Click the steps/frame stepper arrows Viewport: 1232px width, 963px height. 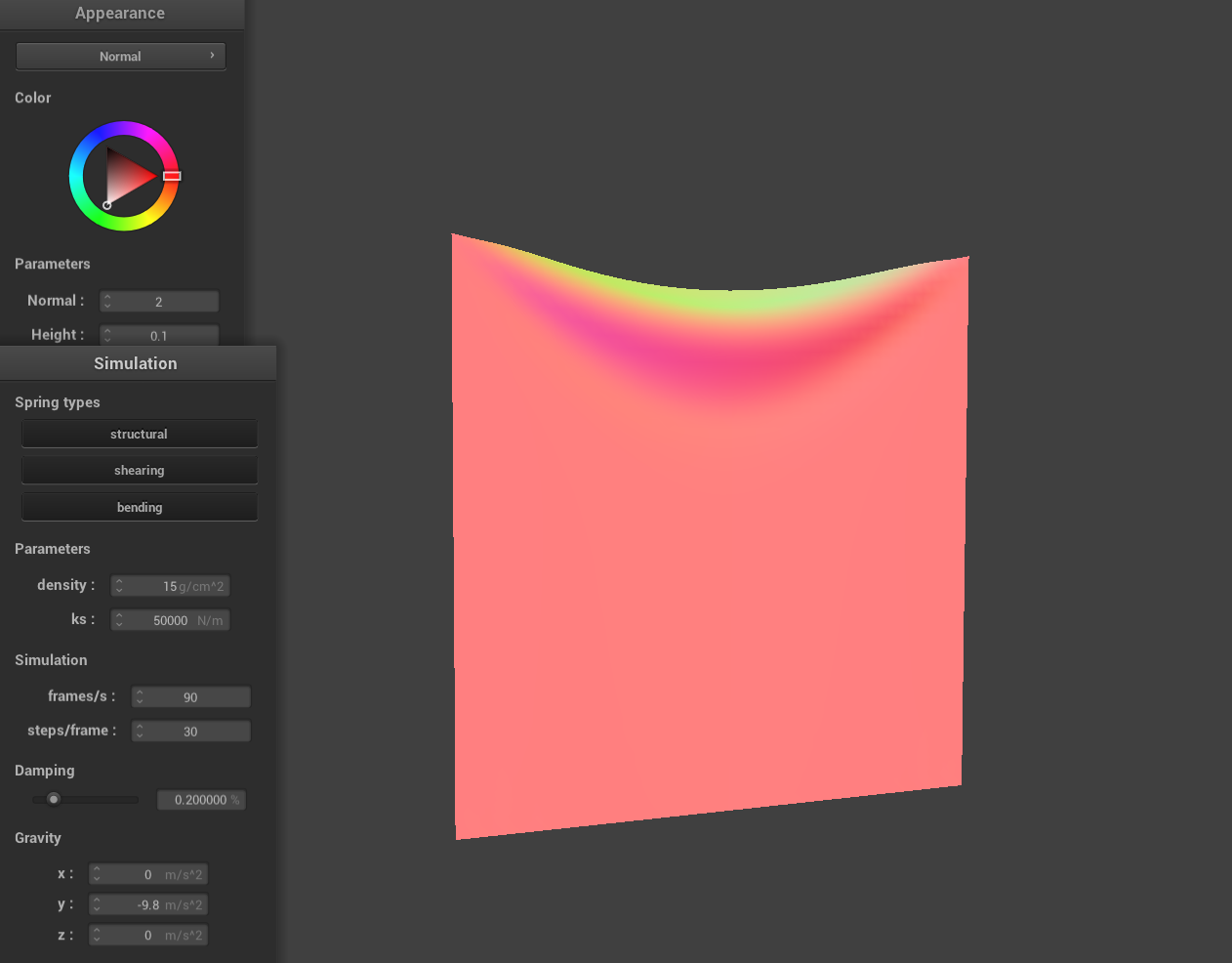140,732
